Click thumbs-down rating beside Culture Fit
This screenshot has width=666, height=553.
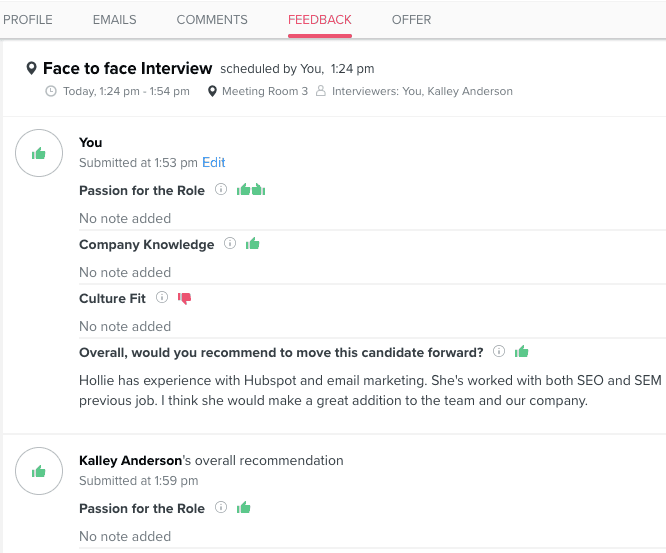[x=184, y=298]
